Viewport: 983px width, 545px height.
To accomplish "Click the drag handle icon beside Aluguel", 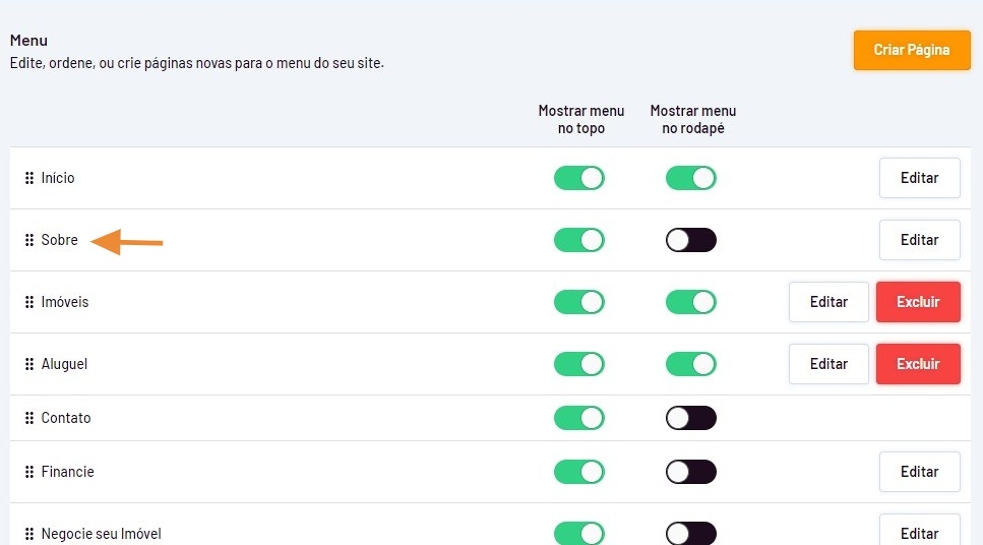I will 29,364.
